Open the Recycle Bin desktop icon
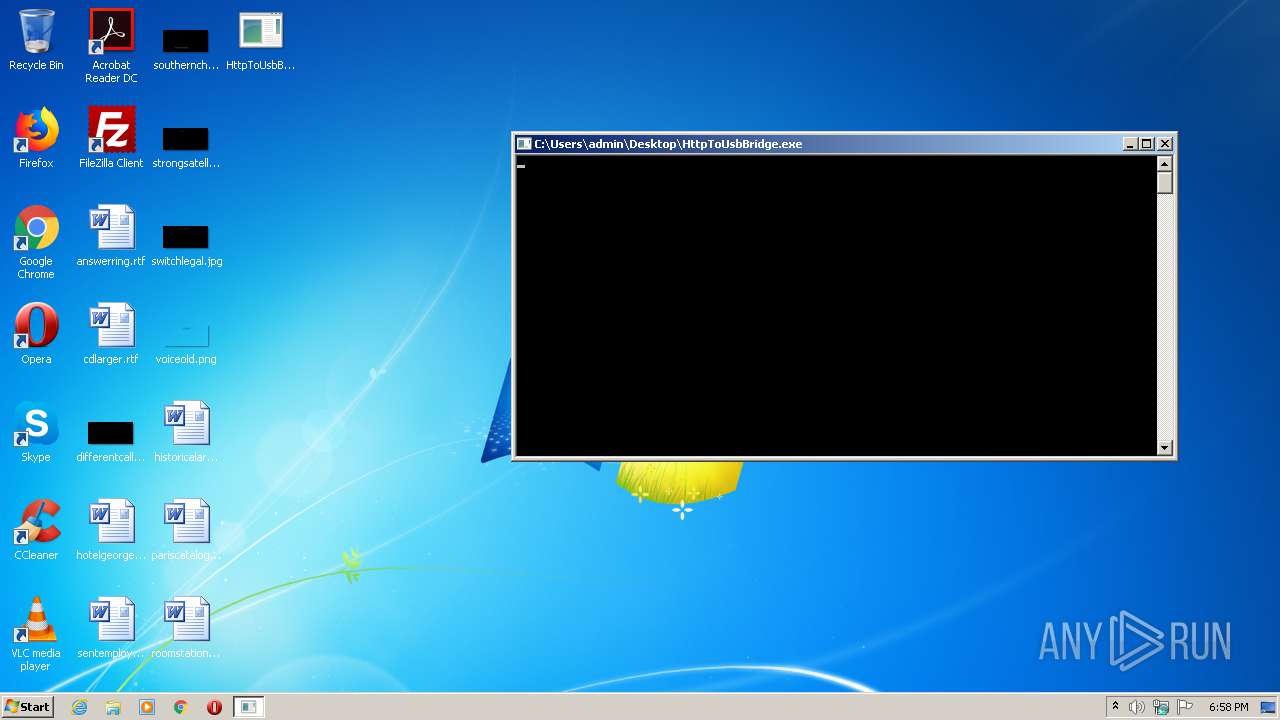 tap(36, 41)
